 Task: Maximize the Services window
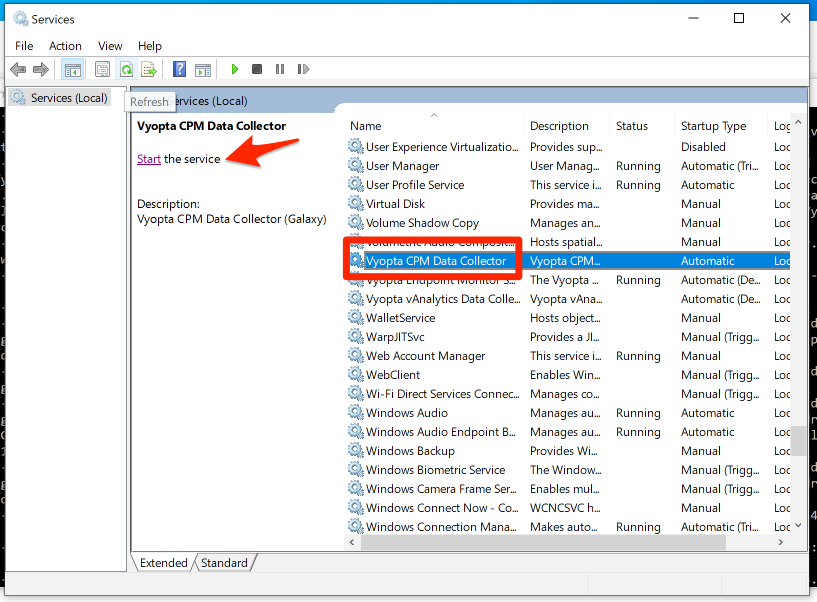tap(739, 18)
